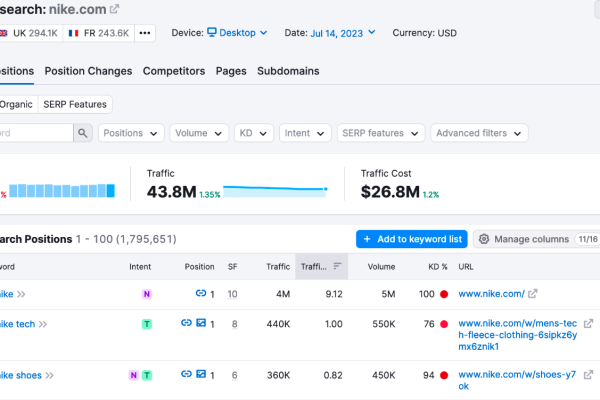This screenshot has height=400, width=600.
Task: Click the SF value 10 in first row
Action: click(232, 294)
